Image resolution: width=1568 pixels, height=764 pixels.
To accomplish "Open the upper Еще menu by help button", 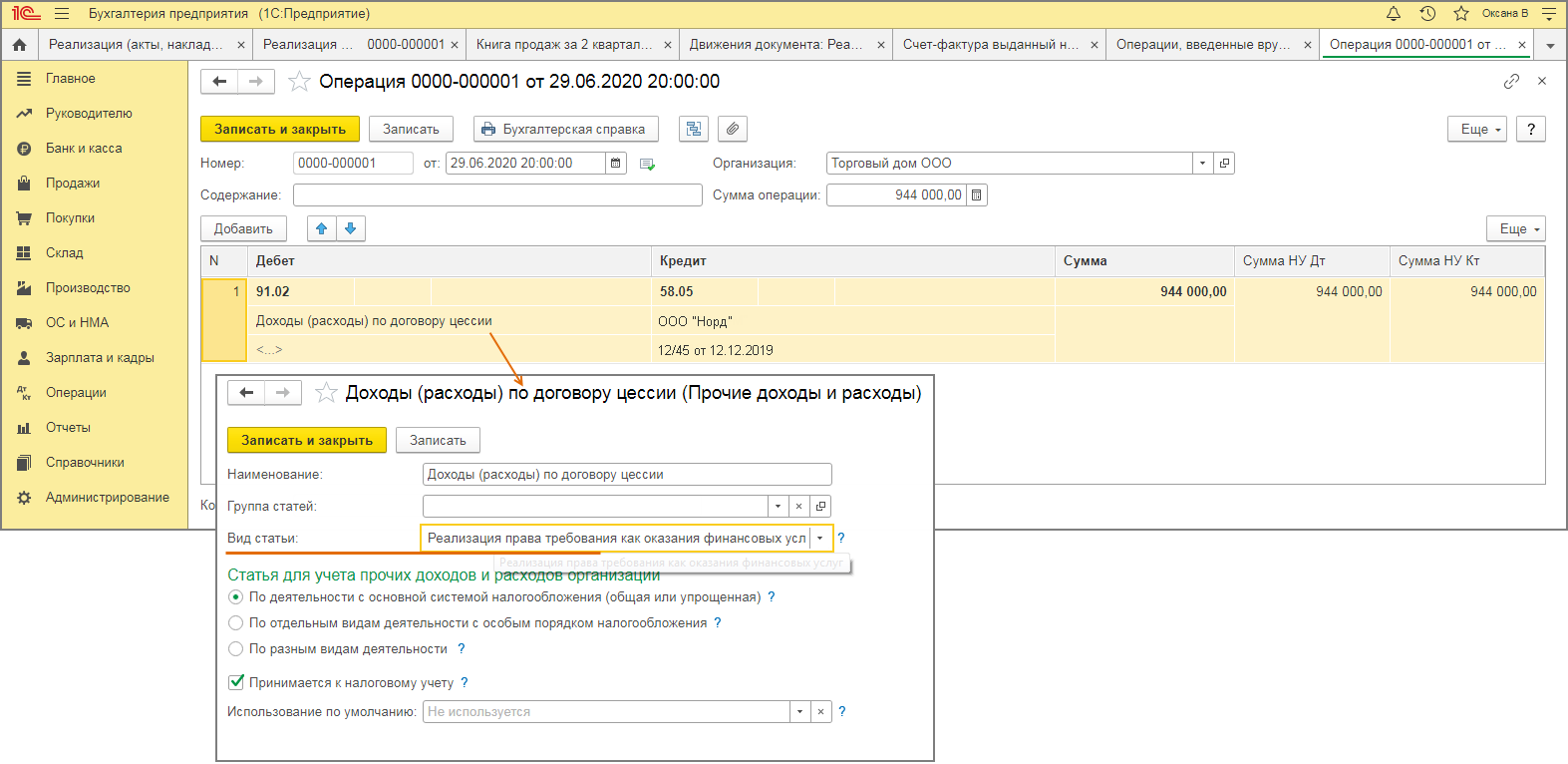I will tap(1477, 129).
